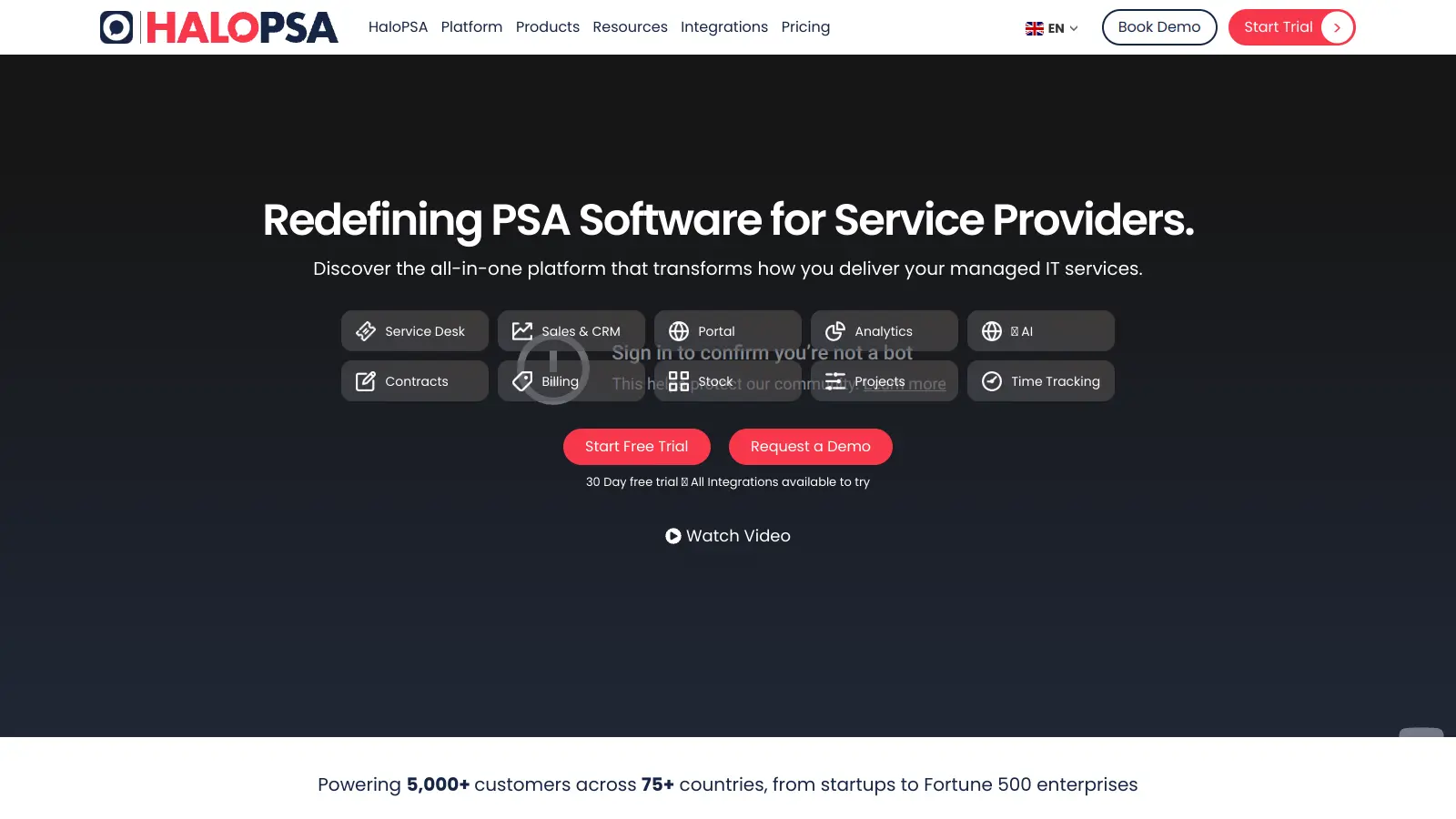Click the Start Free Trial button

tap(636, 446)
